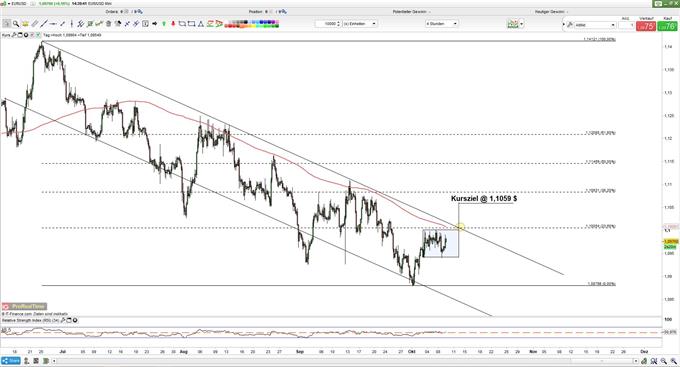Select the trend line drawing tool

click(43, 24)
